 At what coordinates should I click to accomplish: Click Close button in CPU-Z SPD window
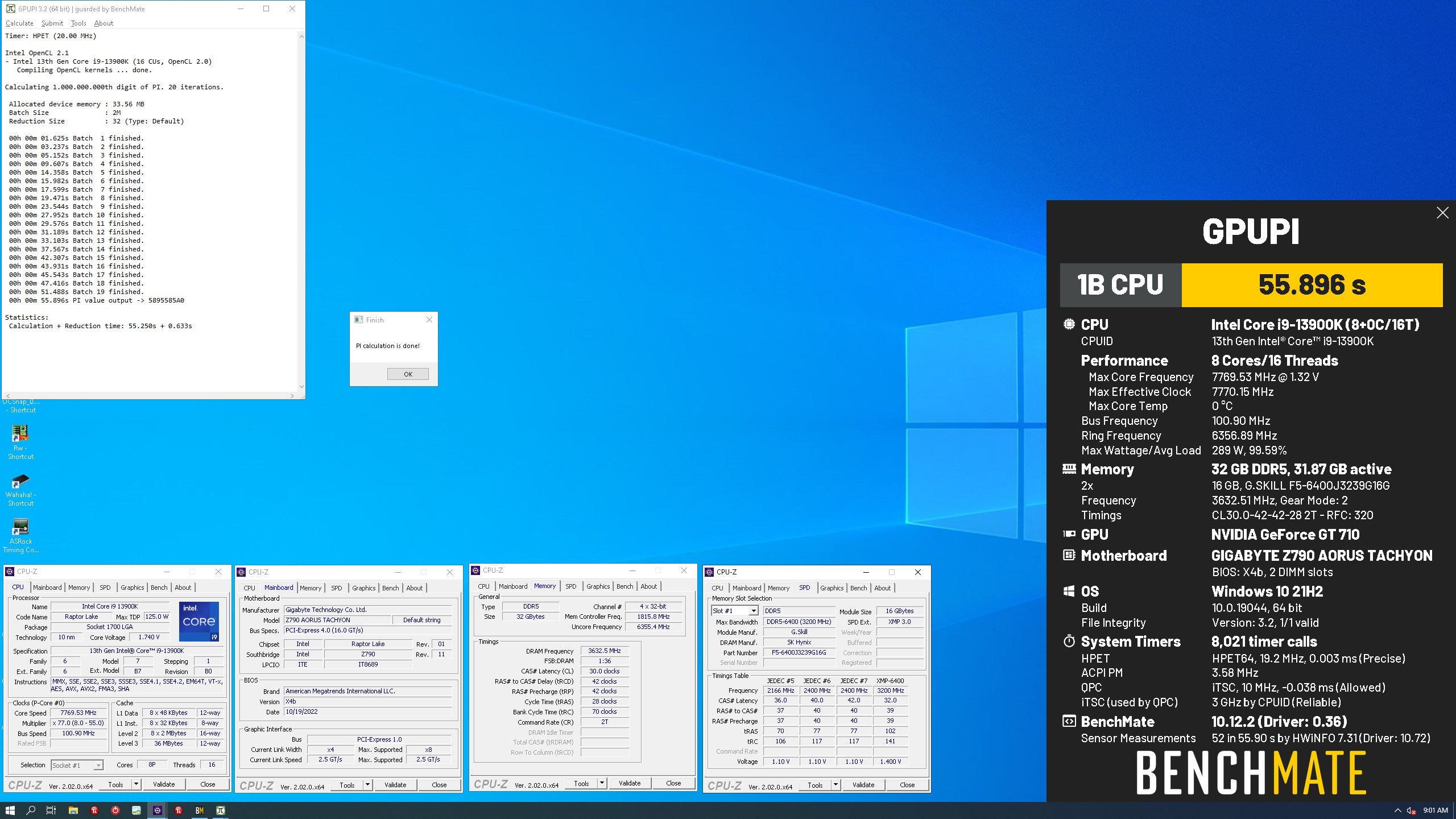pos(907,785)
